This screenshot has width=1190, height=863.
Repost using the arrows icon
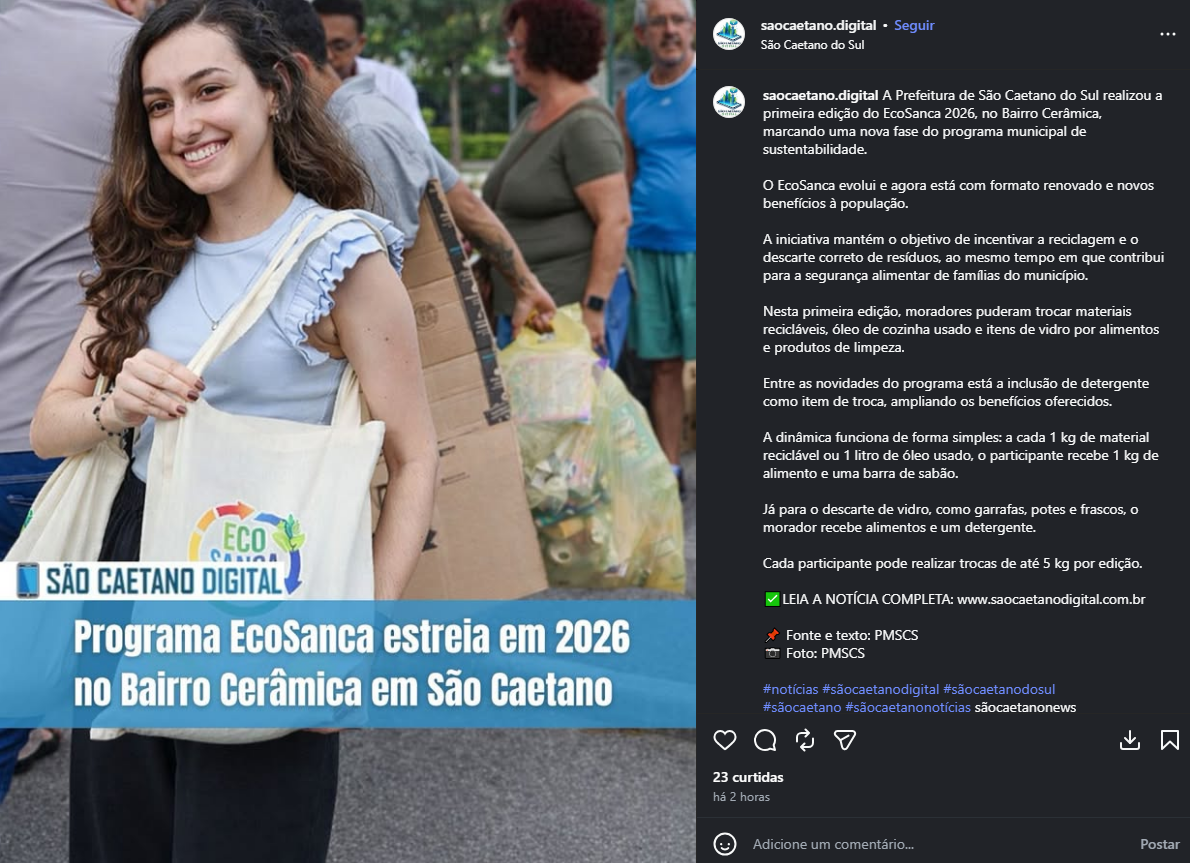[x=805, y=740]
